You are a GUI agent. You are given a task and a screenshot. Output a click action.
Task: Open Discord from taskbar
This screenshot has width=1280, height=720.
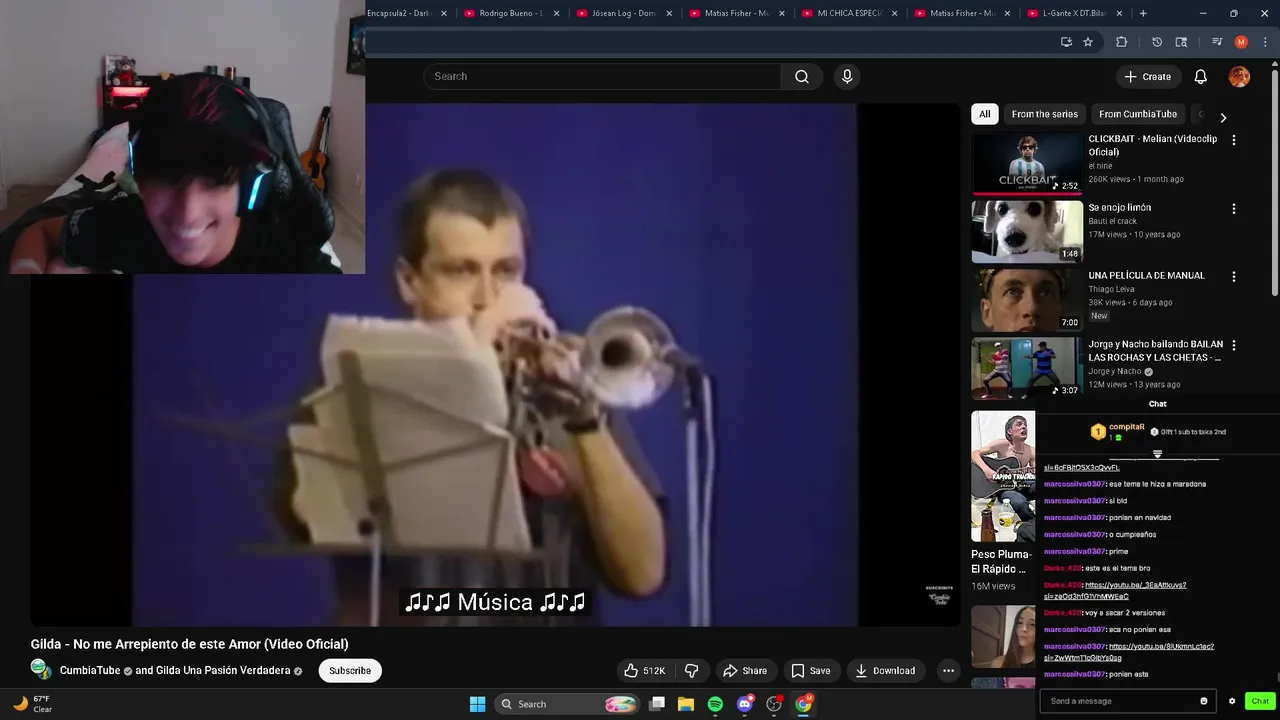click(x=745, y=704)
